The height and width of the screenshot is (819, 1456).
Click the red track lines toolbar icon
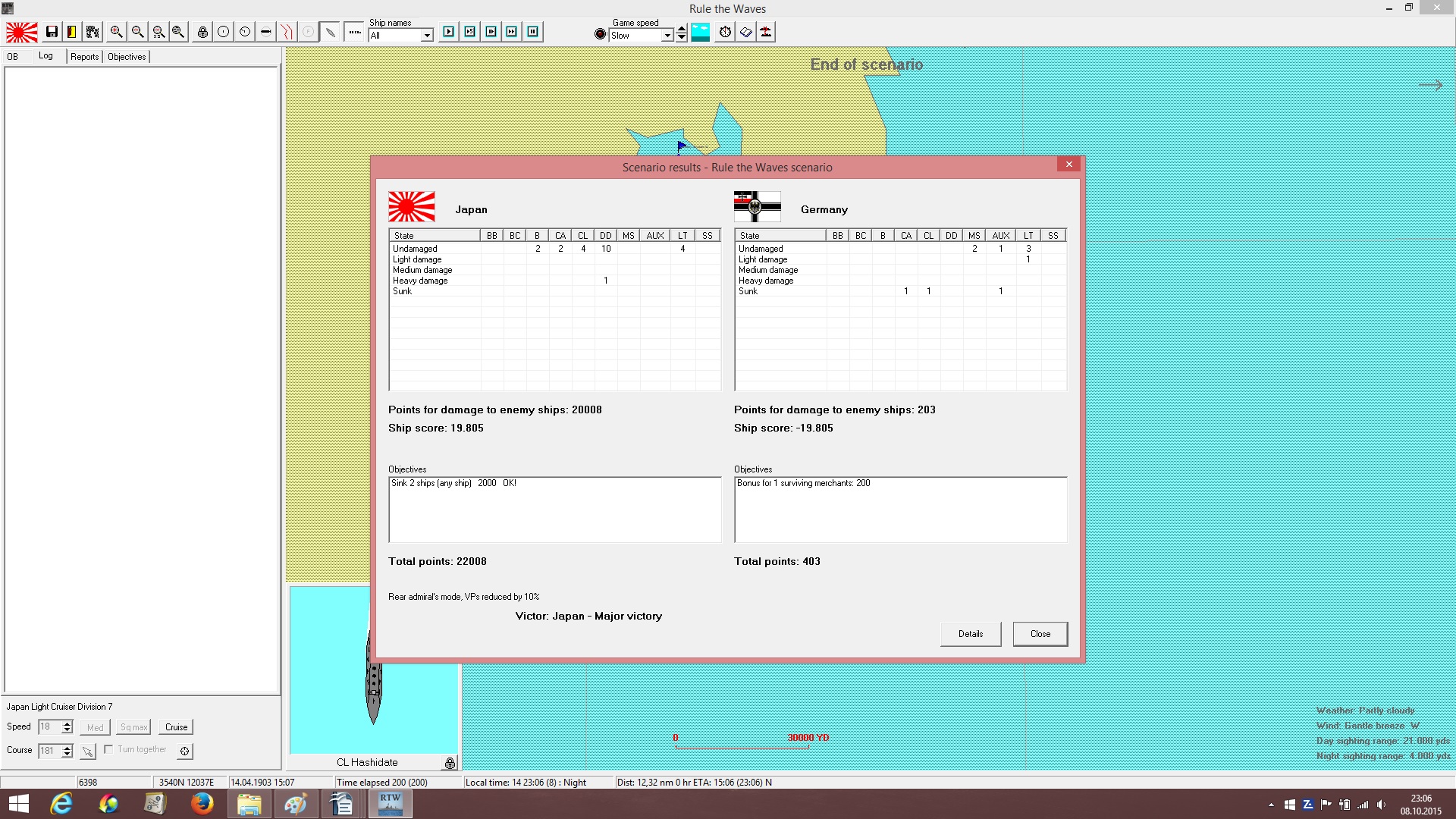pyautogui.click(x=287, y=32)
